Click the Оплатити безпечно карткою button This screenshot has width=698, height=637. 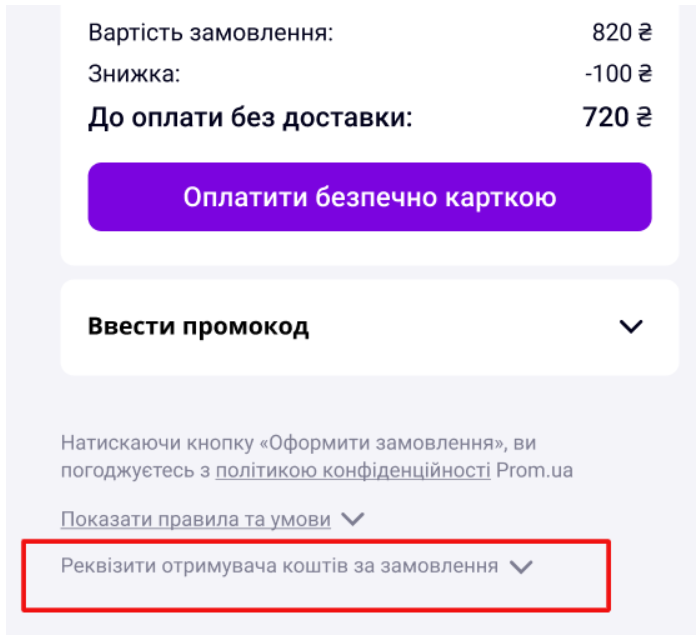tap(369, 197)
